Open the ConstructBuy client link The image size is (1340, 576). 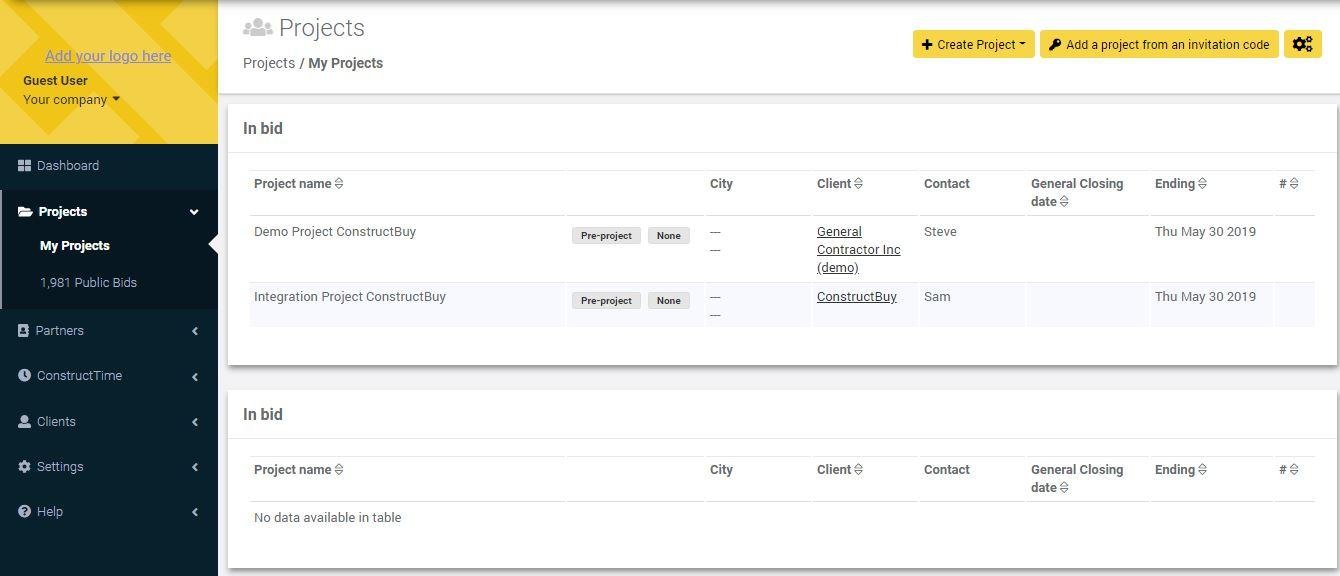(856, 297)
